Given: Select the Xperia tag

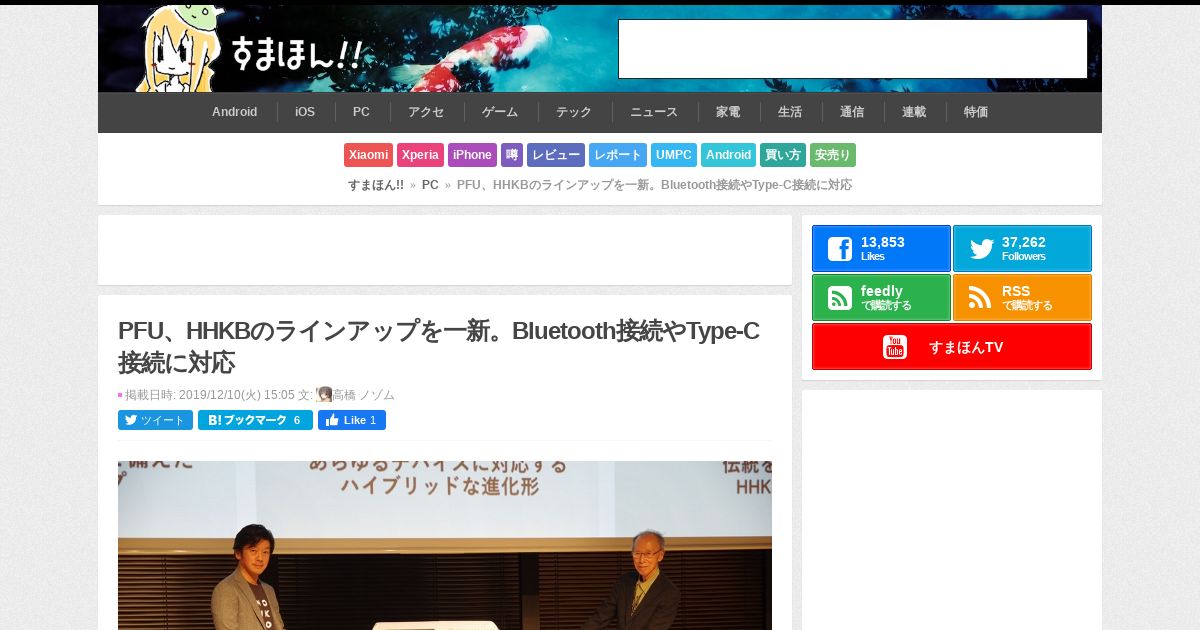Looking at the screenshot, I should click(x=420, y=155).
